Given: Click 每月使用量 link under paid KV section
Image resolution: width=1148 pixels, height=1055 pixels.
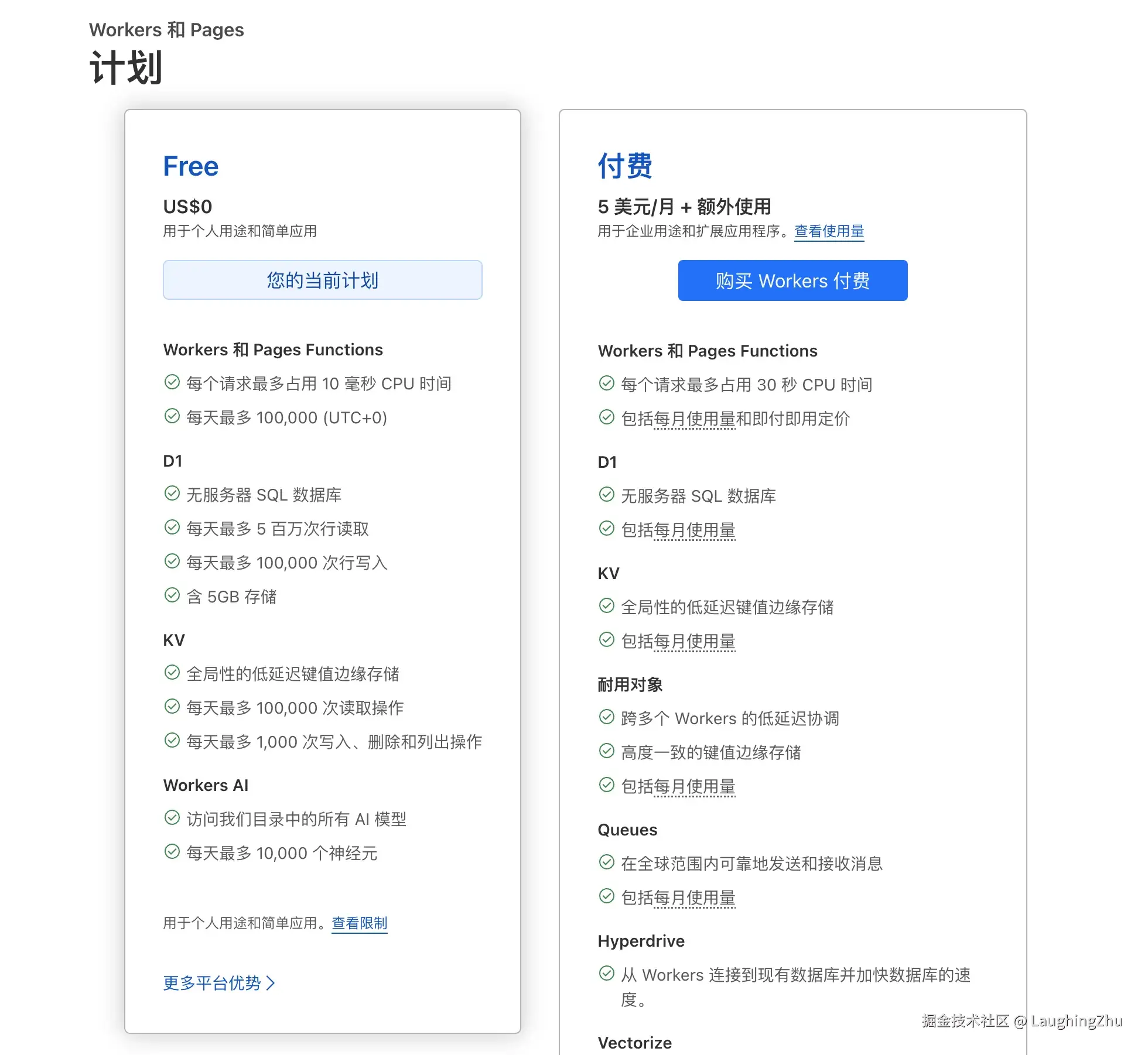Looking at the screenshot, I should point(694,641).
